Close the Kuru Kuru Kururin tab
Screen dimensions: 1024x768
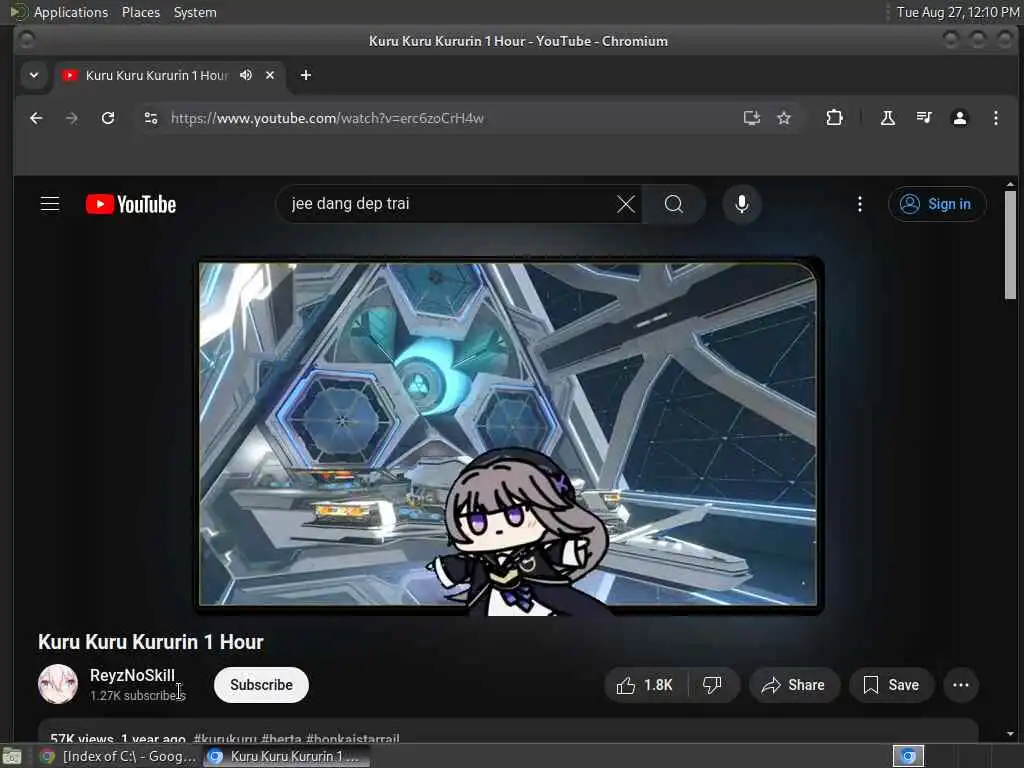[x=270, y=75]
